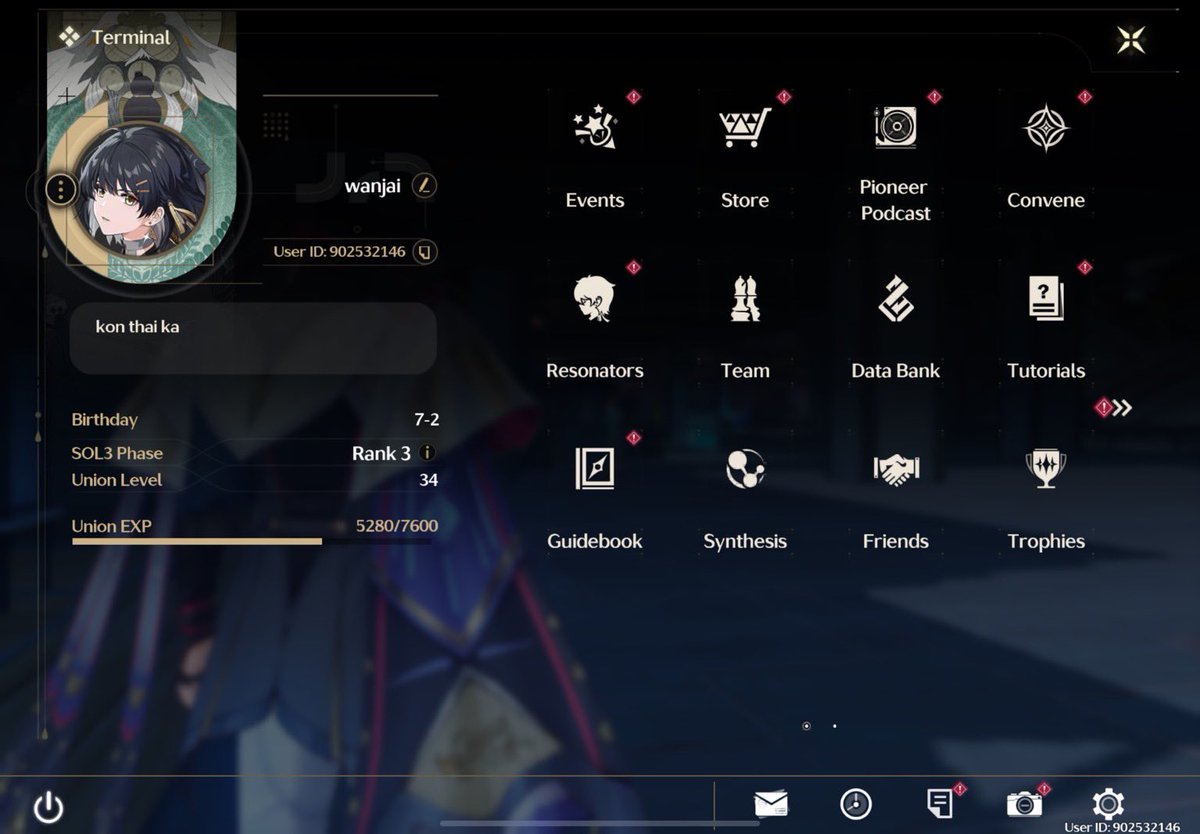Open the settings gear

(1108, 803)
